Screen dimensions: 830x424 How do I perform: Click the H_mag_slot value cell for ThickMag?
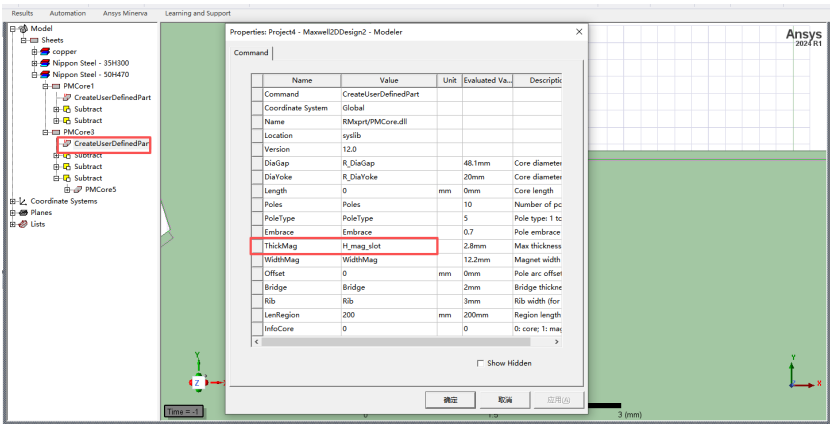point(389,246)
